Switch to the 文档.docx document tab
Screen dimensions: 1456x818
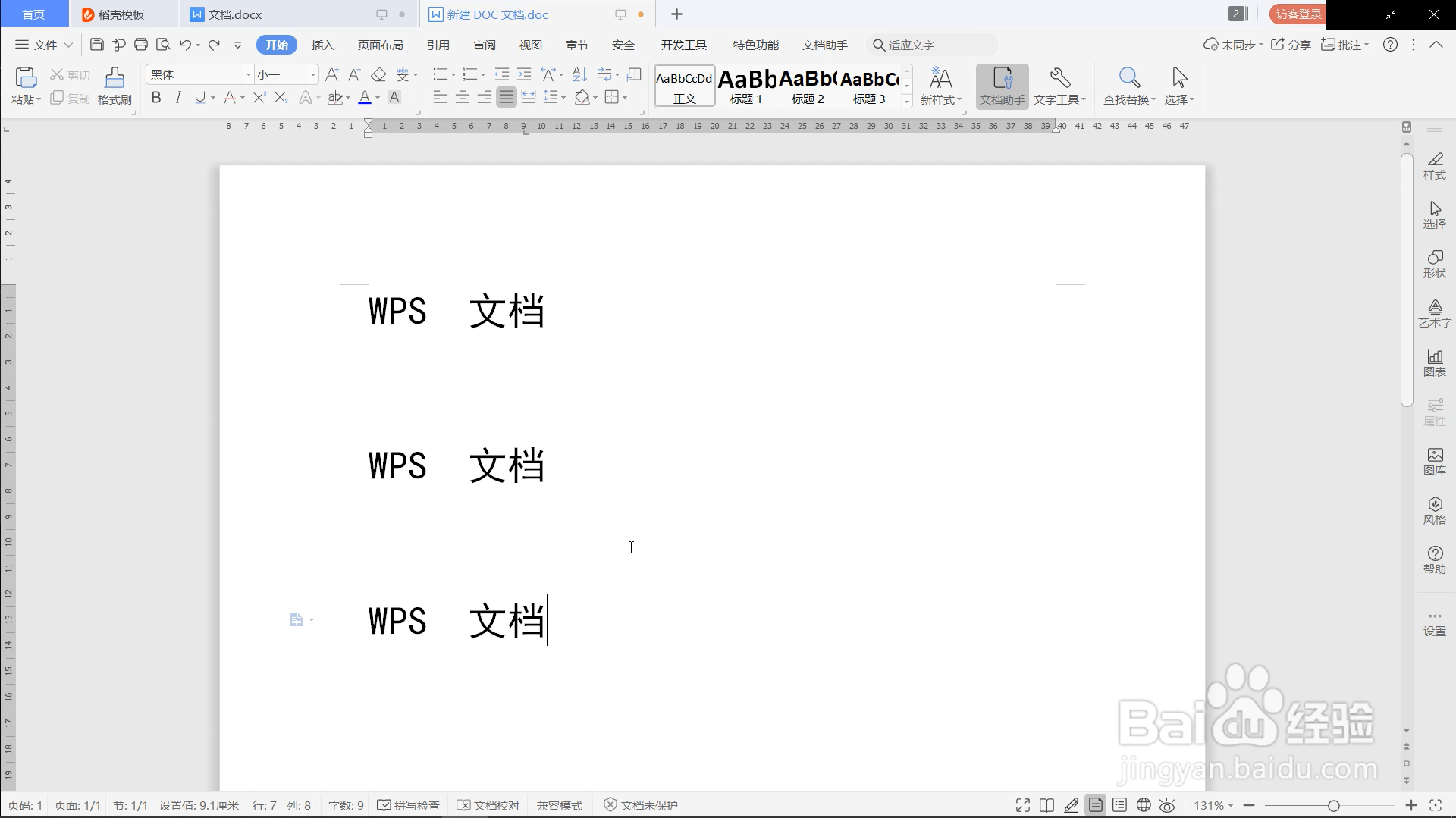(233, 14)
